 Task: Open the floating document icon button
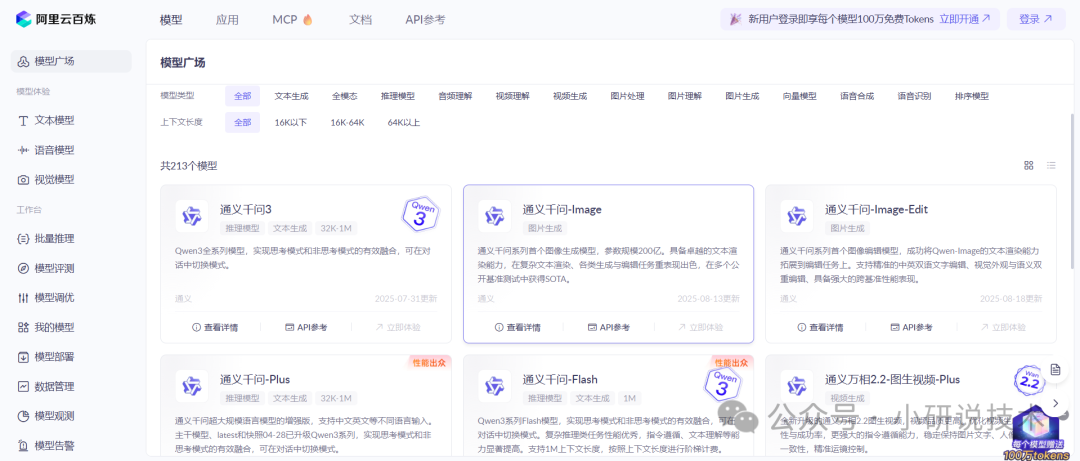tap(1055, 370)
